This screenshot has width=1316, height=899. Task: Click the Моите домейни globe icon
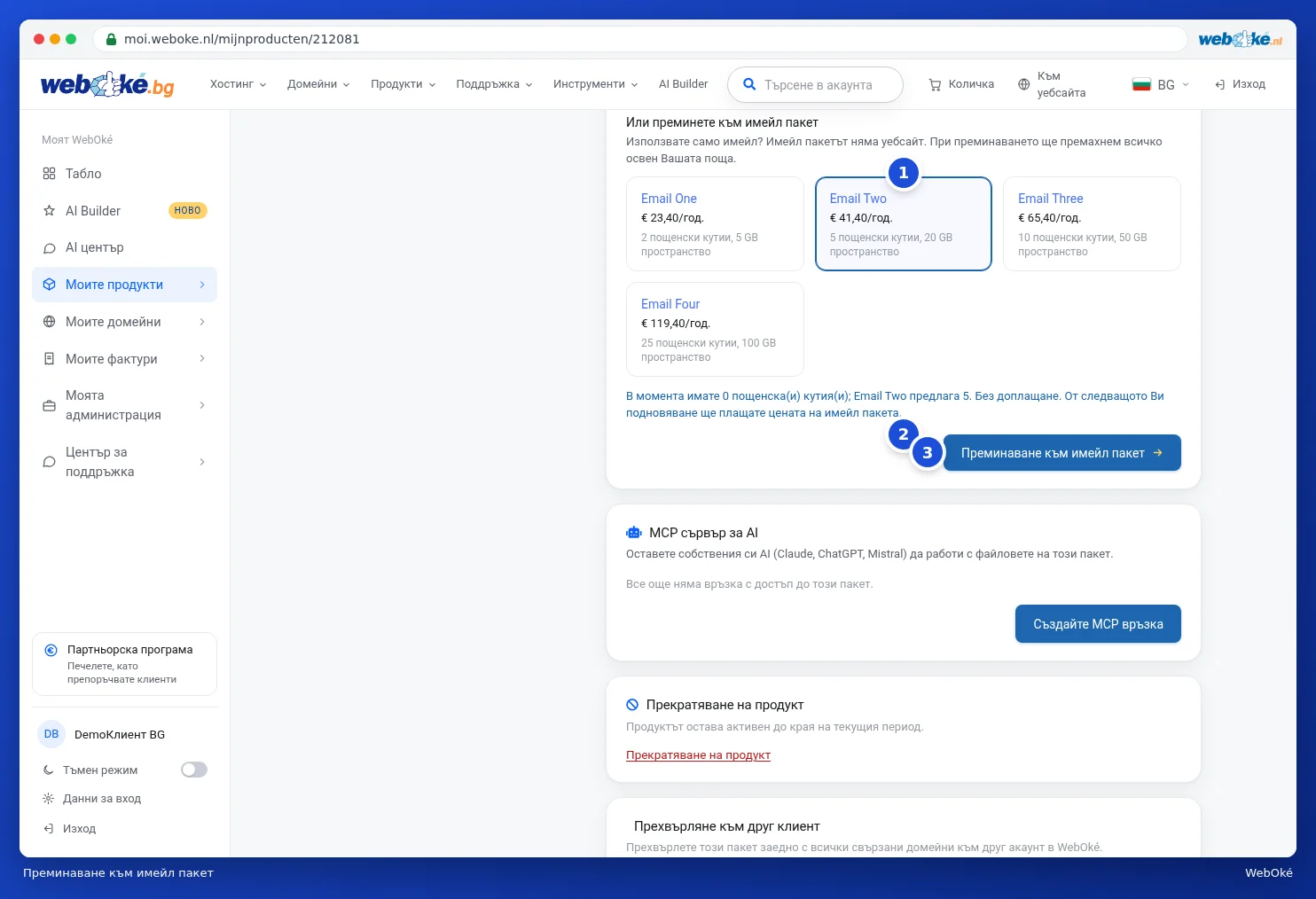tap(49, 322)
